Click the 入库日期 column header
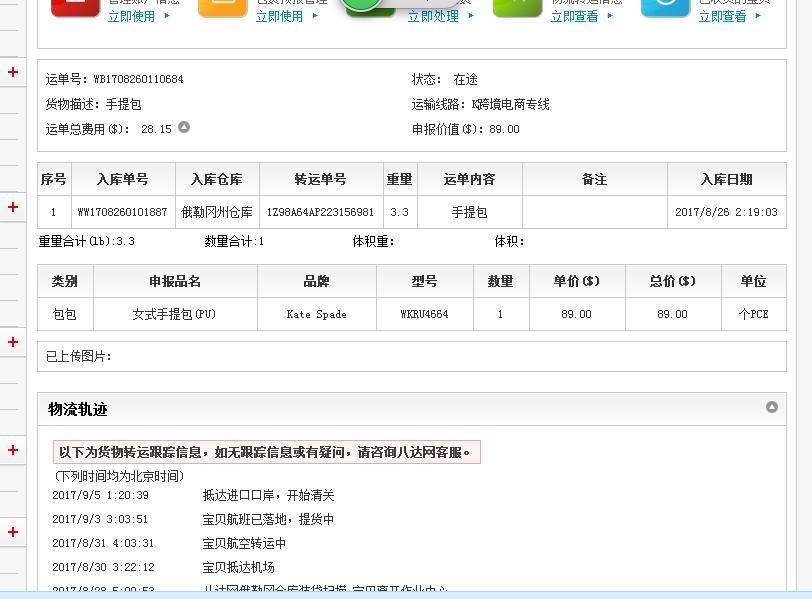 click(x=726, y=180)
